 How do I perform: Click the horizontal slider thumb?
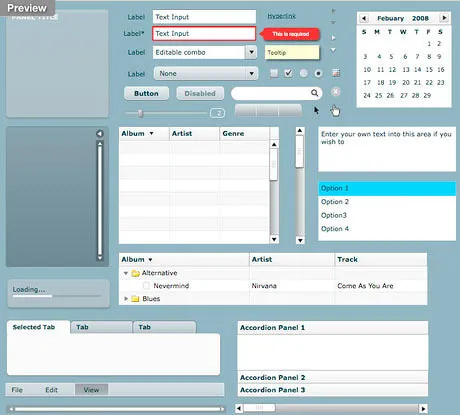[x=141, y=113]
